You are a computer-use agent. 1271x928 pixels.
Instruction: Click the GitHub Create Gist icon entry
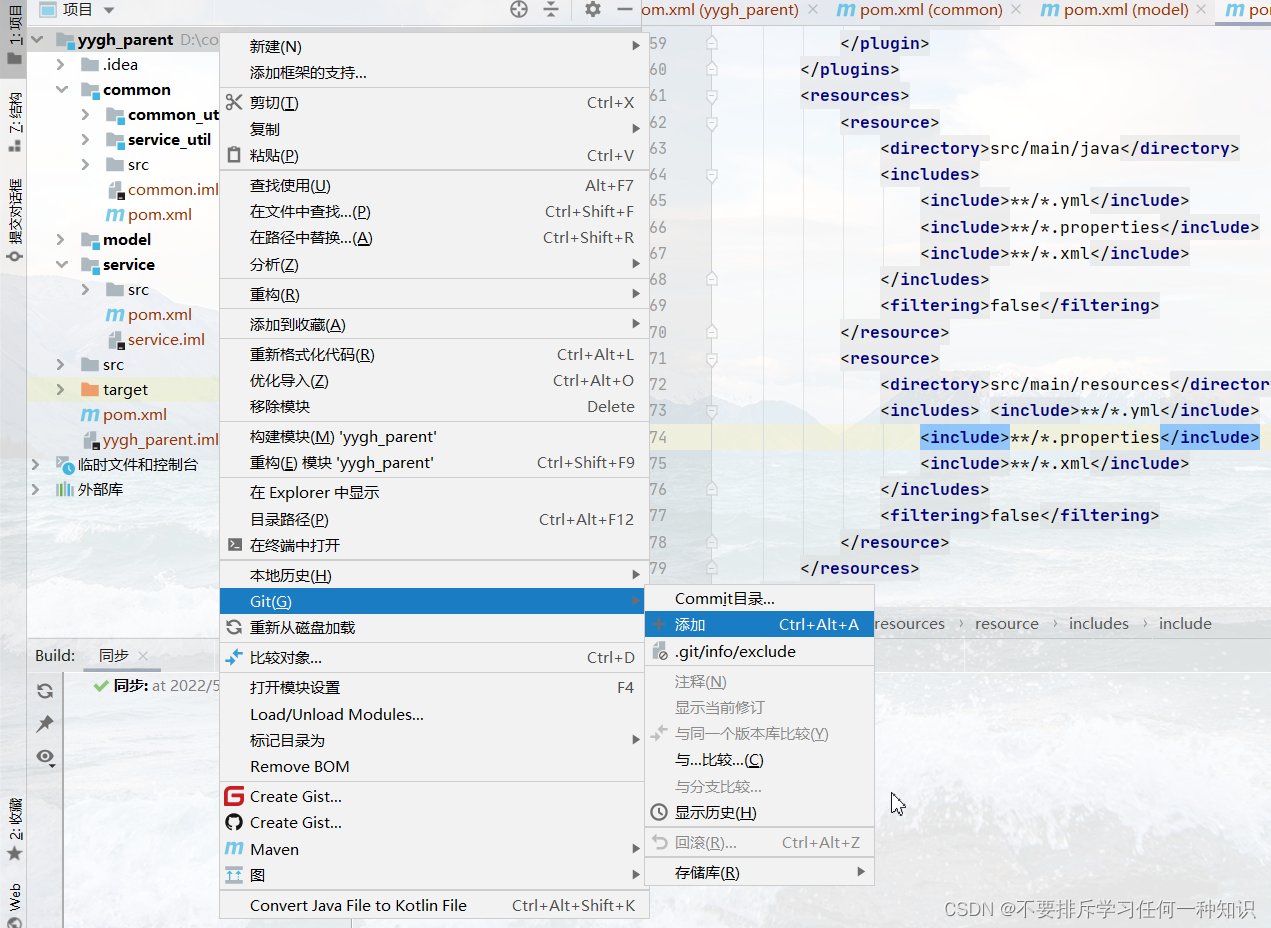(434, 823)
